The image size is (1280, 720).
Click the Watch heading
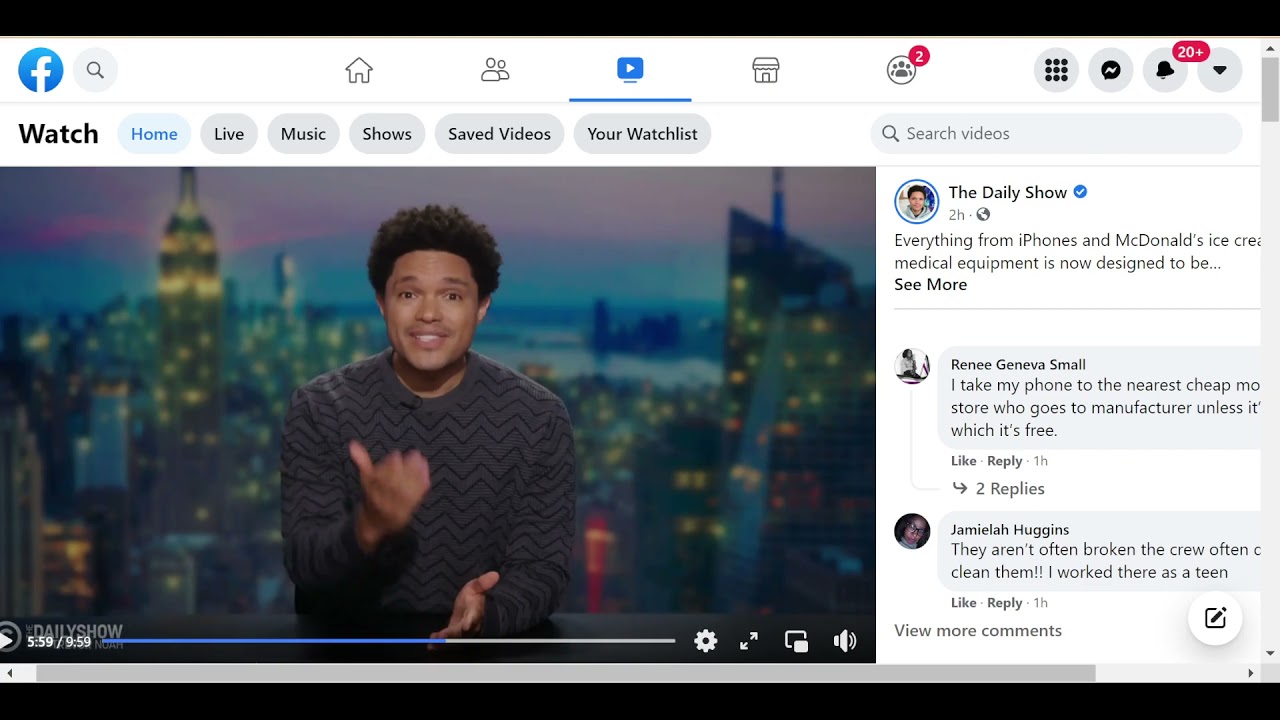[59, 134]
